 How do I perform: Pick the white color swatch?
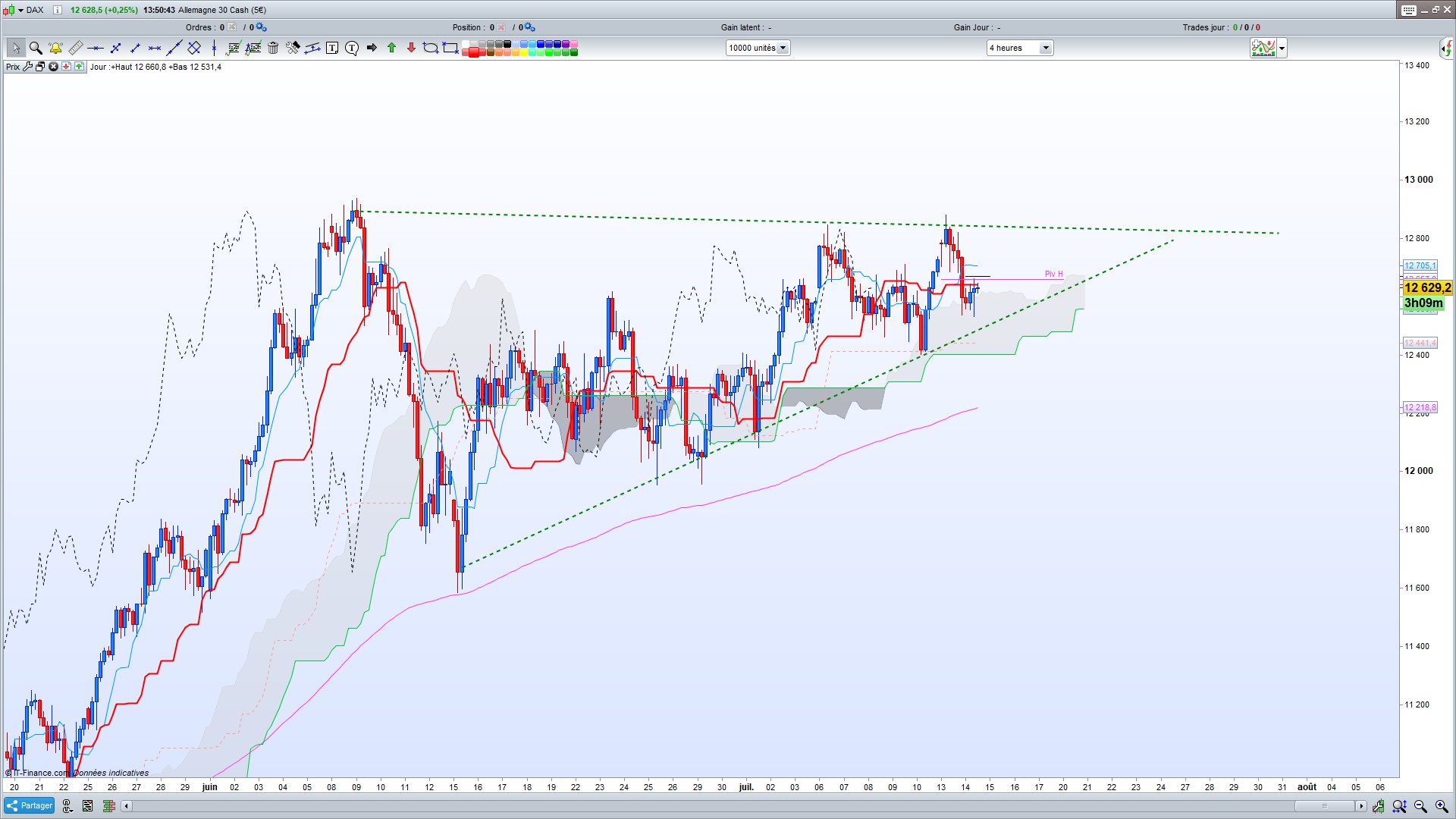tap(466, 44)
